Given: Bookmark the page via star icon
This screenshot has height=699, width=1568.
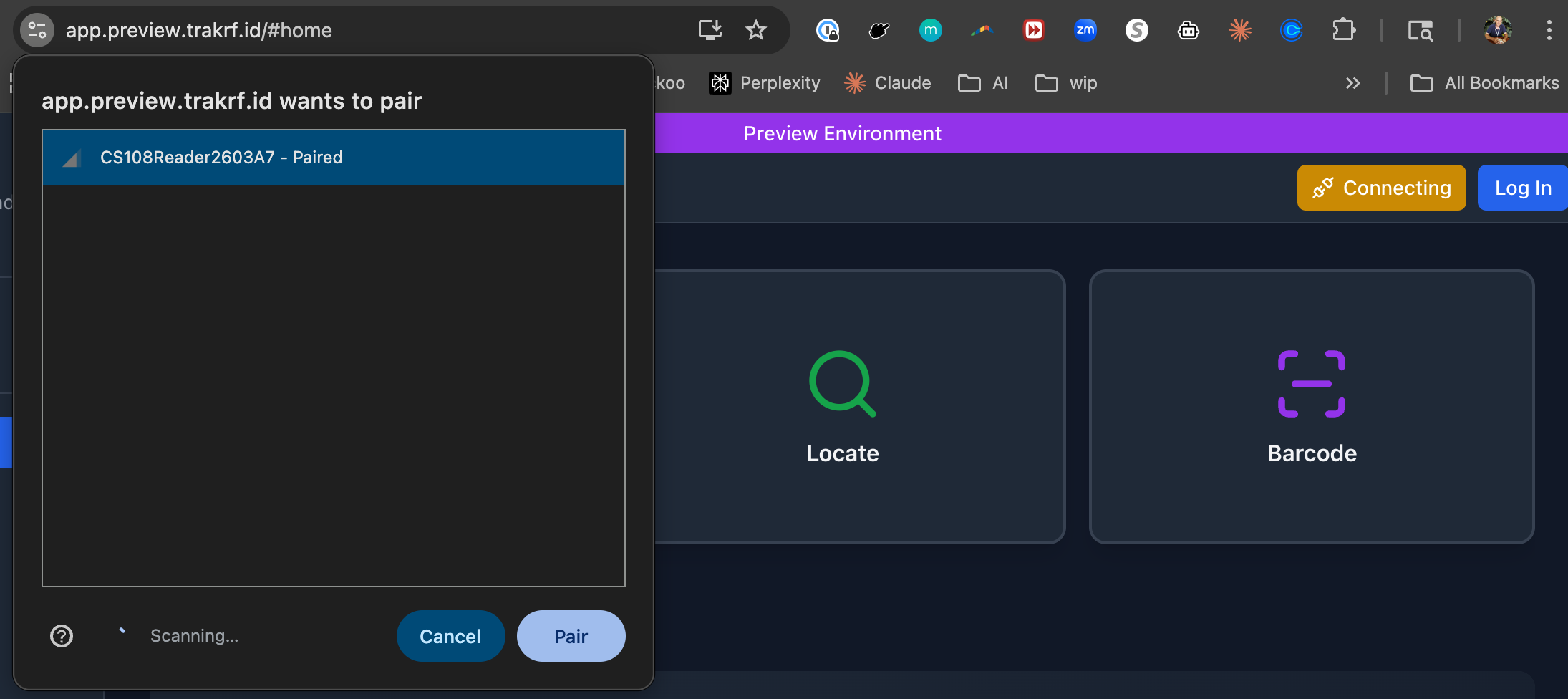Looking at the screenshot, I should tap(757, 30).
